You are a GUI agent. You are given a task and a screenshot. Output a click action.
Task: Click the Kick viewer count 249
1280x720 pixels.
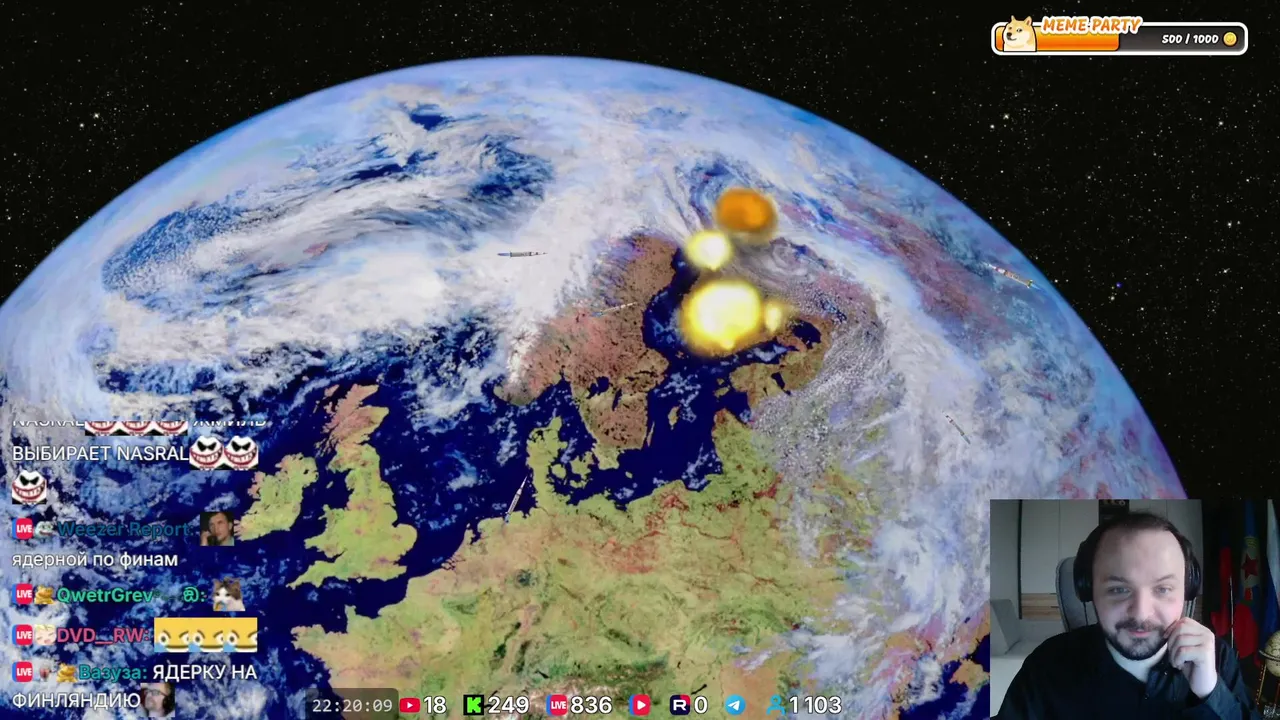coord(509,705)
